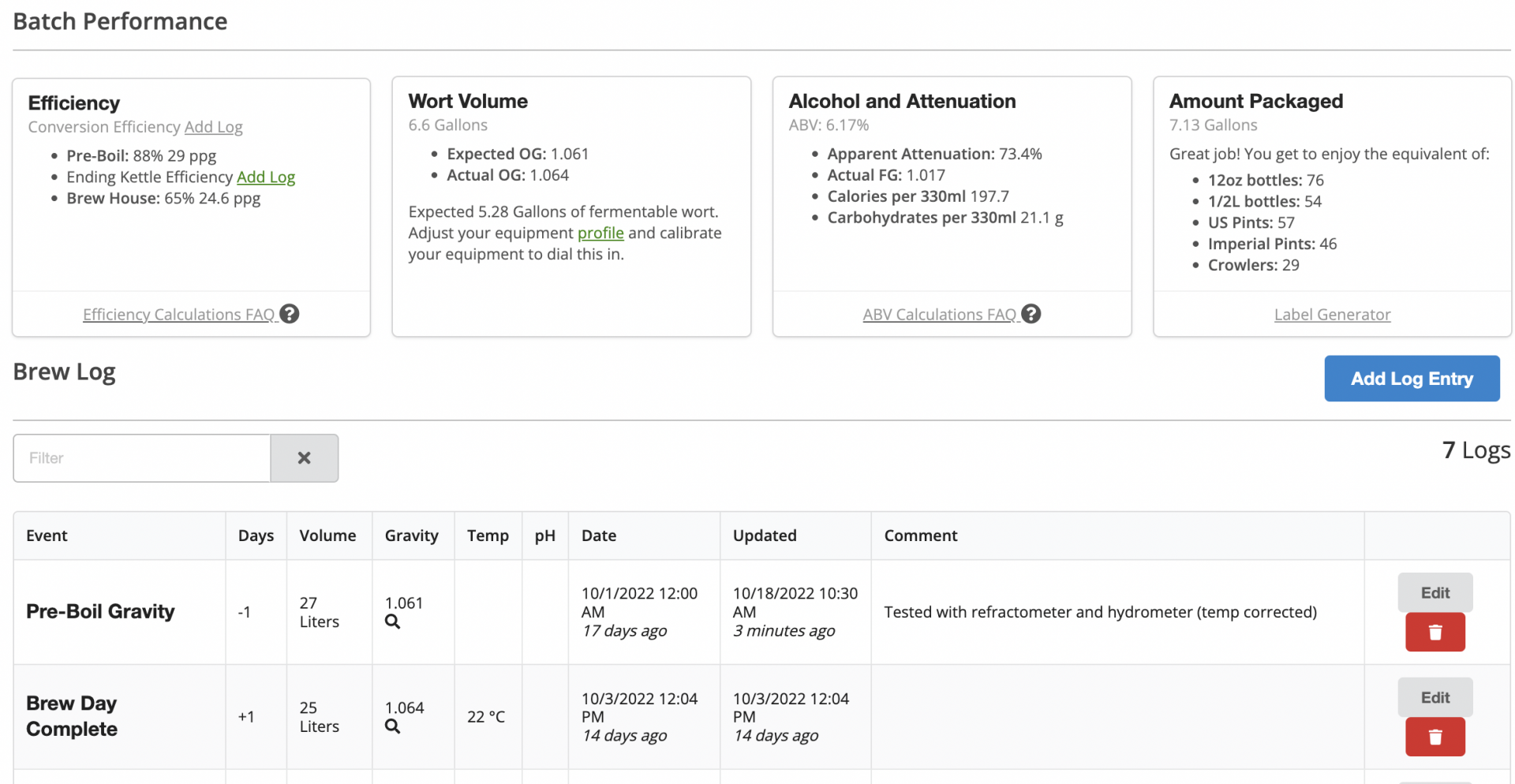Open the Label Generator link
Viewport: 1515px width, 784px height.
(x=1331, y=315)
